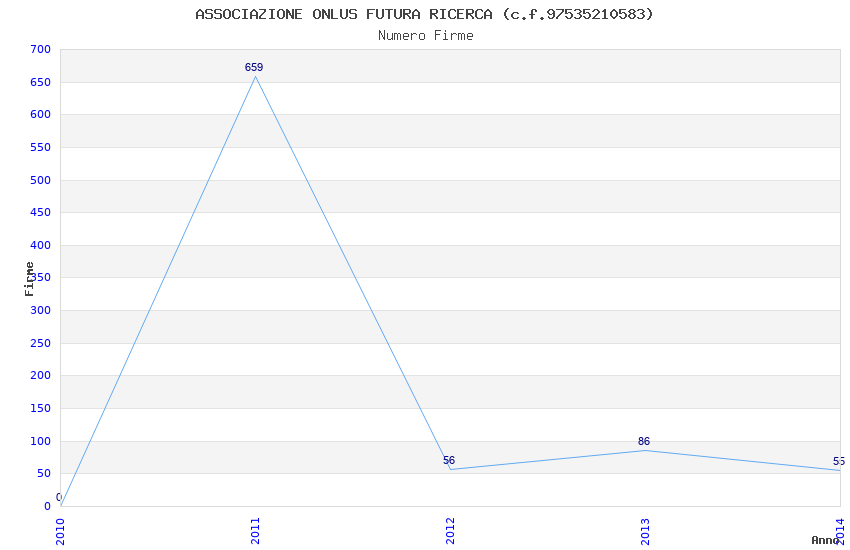Click the y-axis value 450
The height and width of the screenshot is (550, 850).
click(x=41, y=212)
